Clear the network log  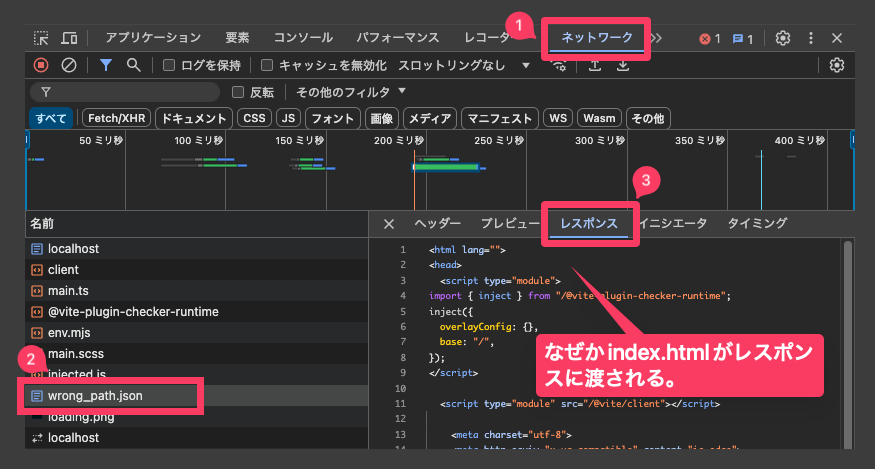pyautogui.click(x=69, y=65)
